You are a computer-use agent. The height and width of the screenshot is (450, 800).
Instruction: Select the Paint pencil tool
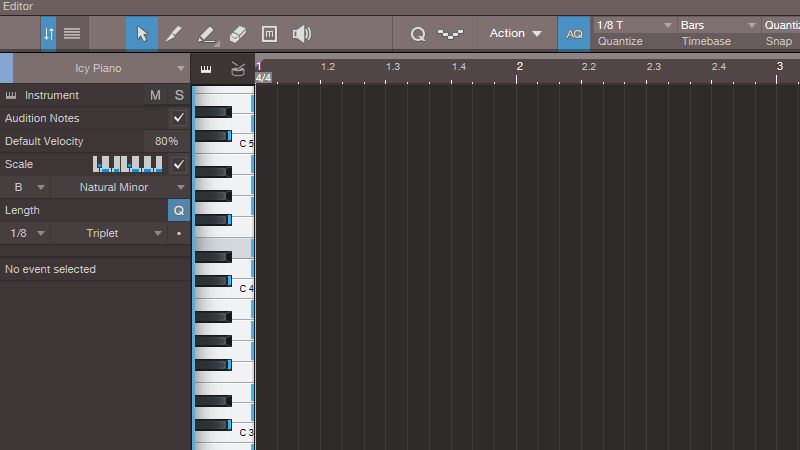pos(173,34)
